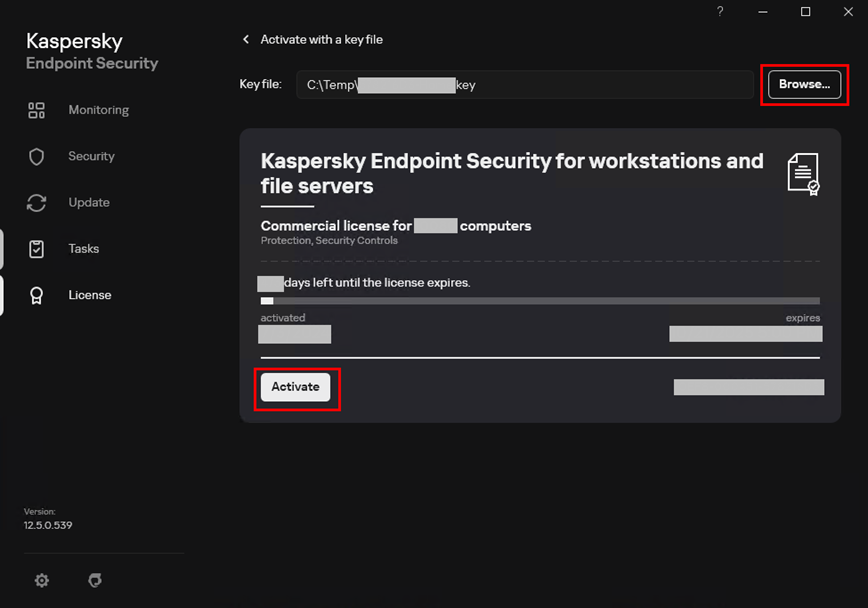Click the license certificate document icon
The width and height of the screenshot is (868, 608).
tap(803, 174)
